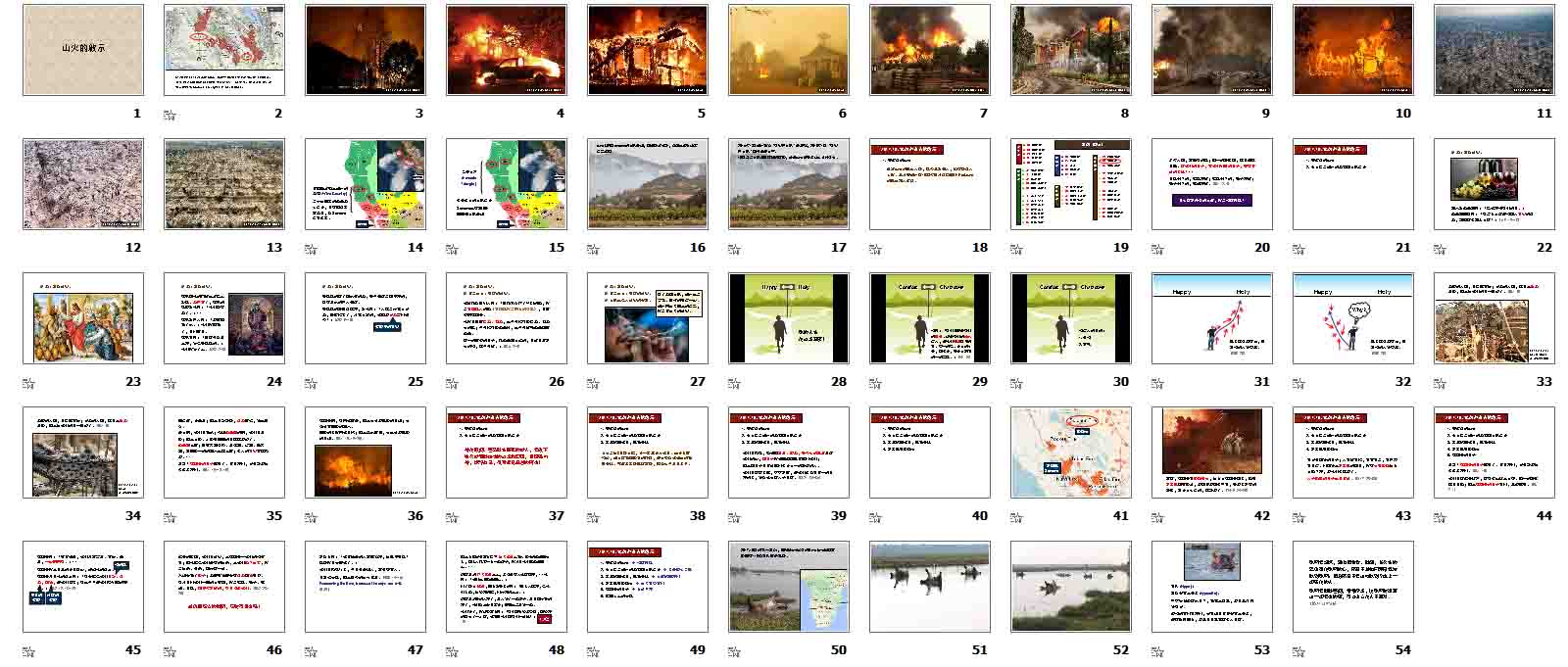Click the animation star icon under slide 2

pyautogui.click(x=170, y=113)
